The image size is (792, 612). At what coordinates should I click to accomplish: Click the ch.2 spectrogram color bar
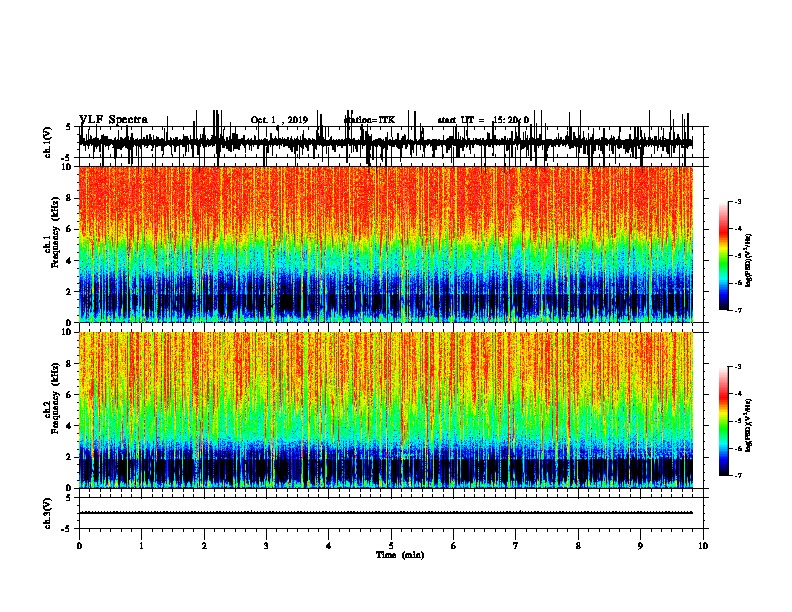click(723, 421)
